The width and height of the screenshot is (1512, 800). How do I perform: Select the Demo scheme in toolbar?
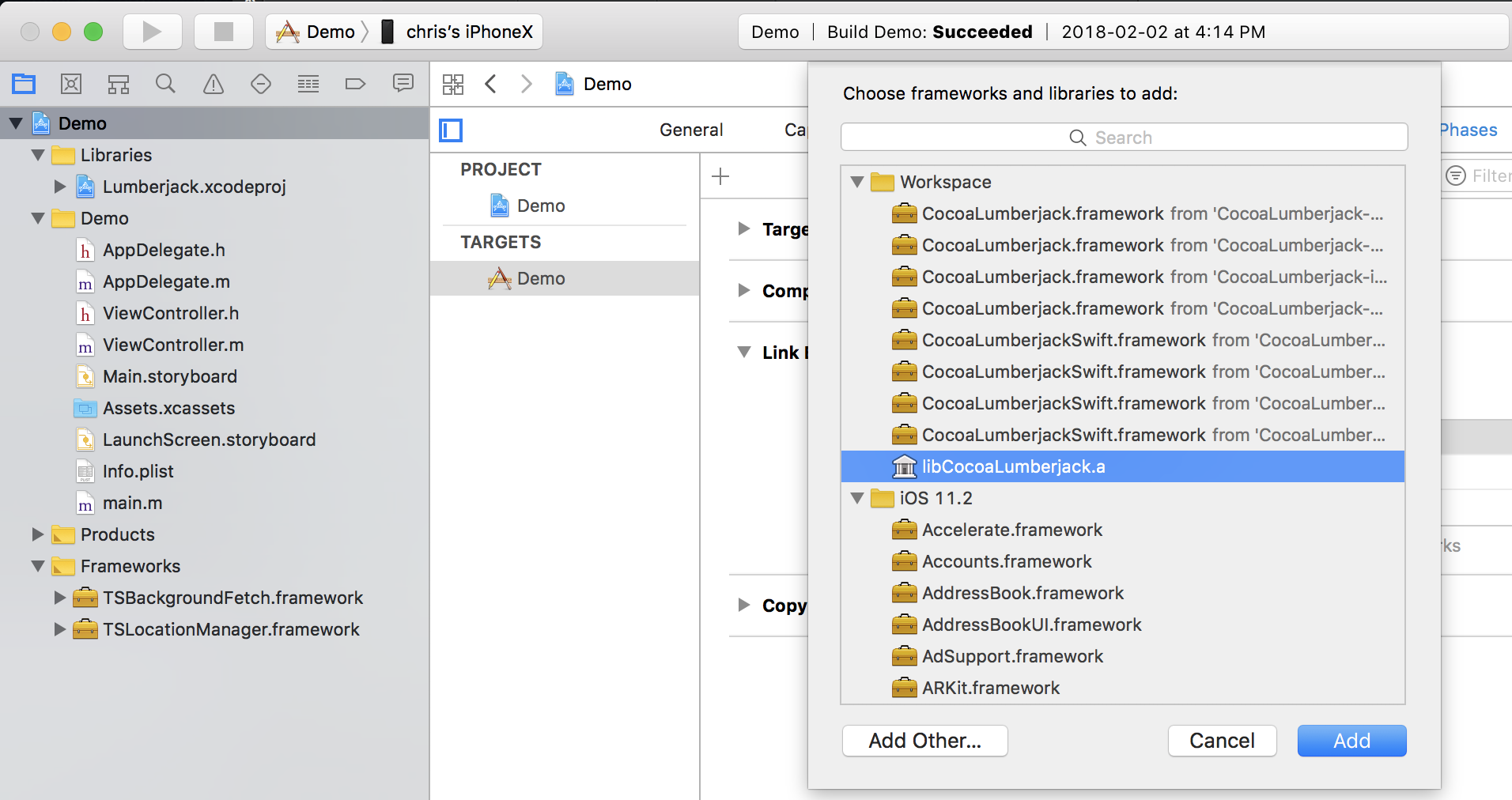pyautogui.click(x=317, y=32)
